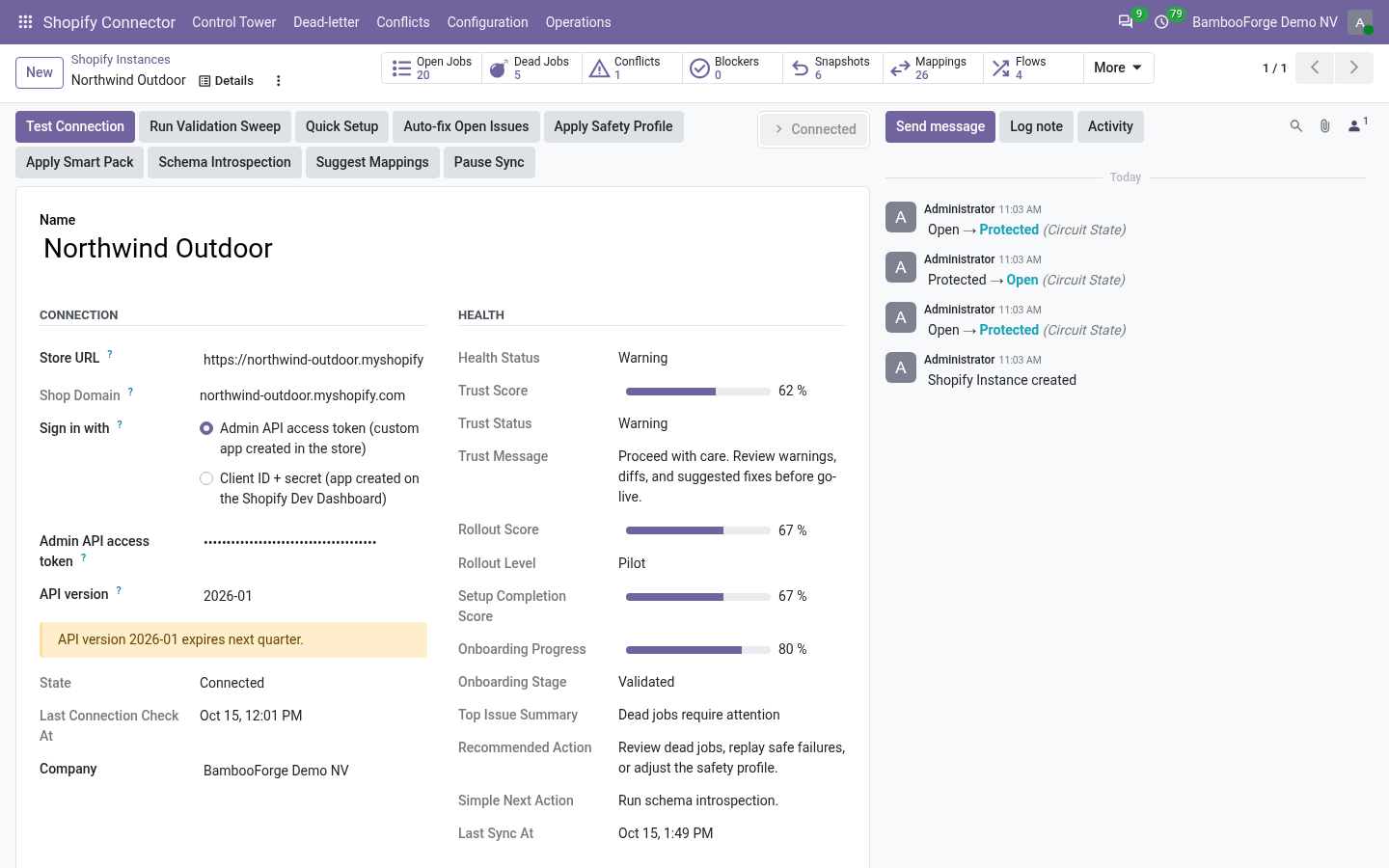Open the Operations menu
Viewport: 1389px width, 868px height.
578,22
